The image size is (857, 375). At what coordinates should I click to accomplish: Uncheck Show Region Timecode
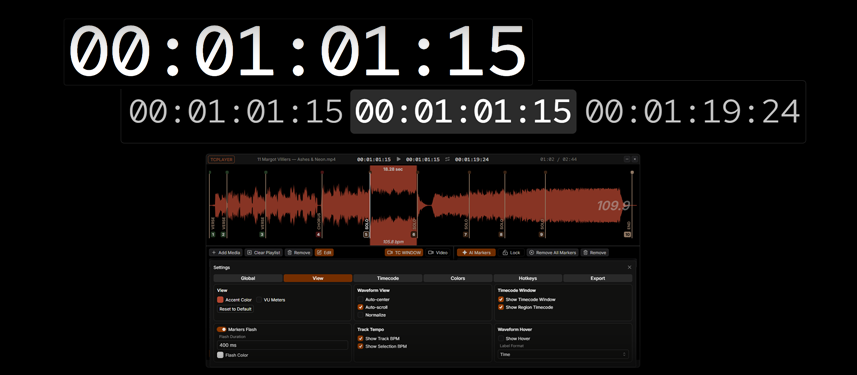tap(501, 307)
